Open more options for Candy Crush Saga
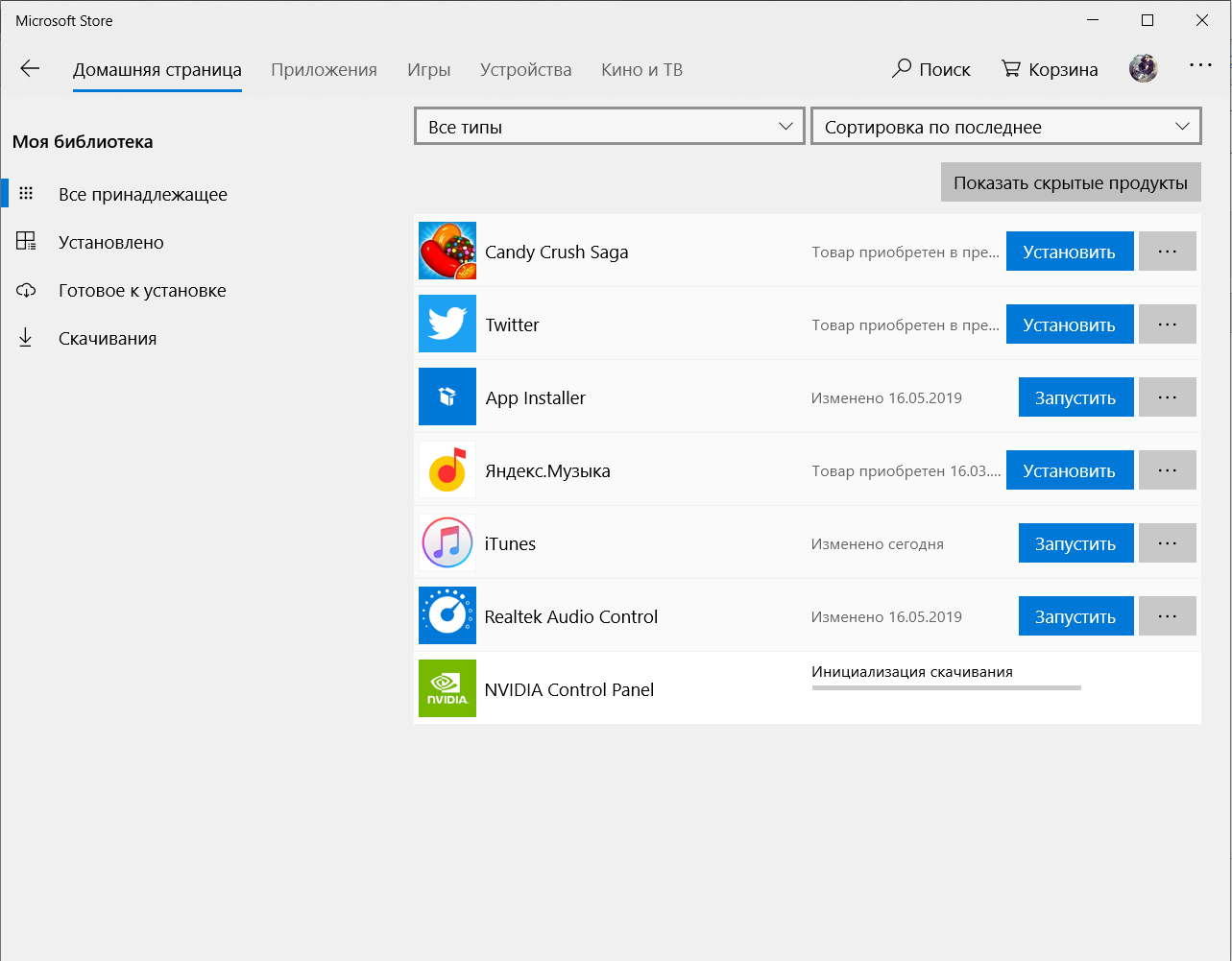 1168,252
